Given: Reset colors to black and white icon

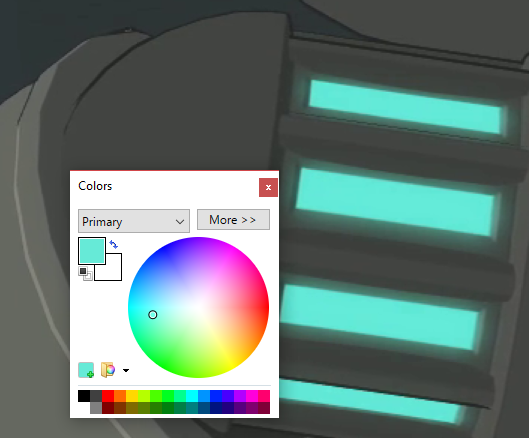Looking at the screenshot, I should 85,273.
